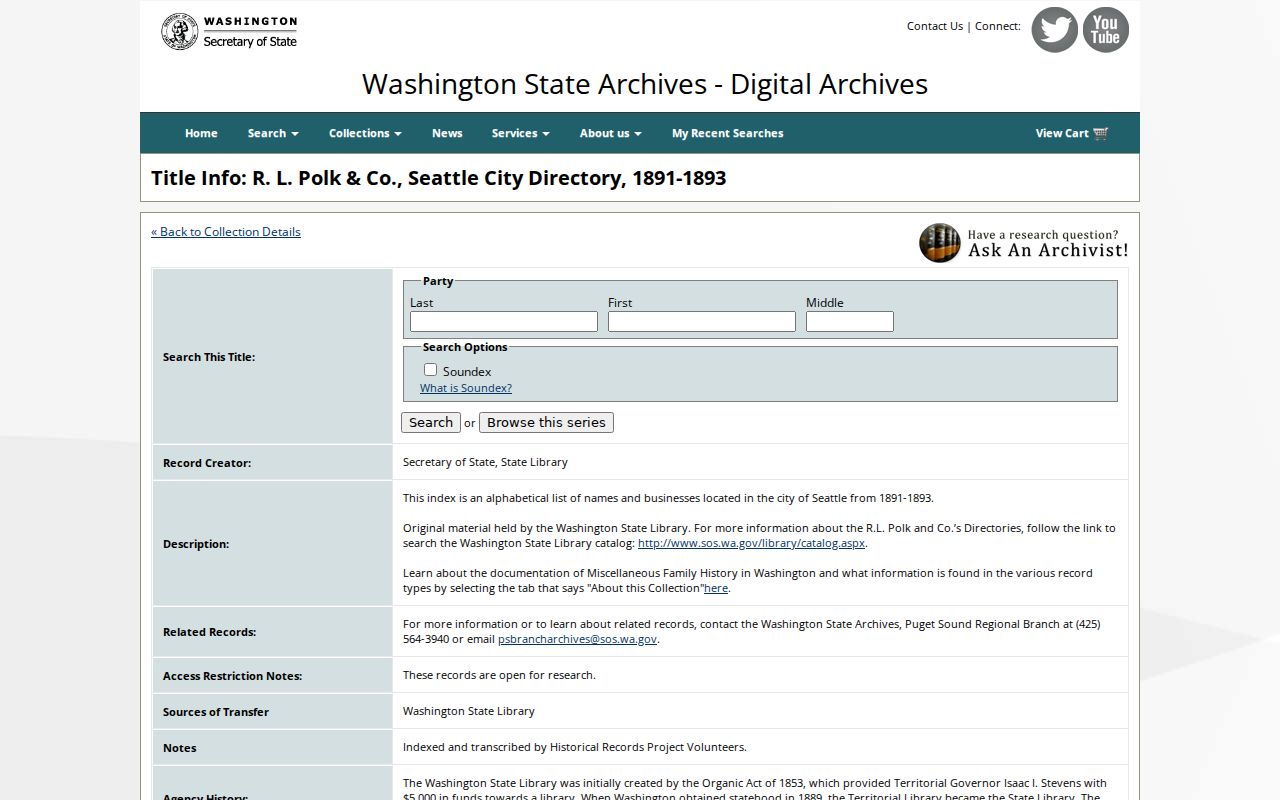Open the News menu item
The height and width of the screenshot is (800, 1280).
click(x=447, y=133)
